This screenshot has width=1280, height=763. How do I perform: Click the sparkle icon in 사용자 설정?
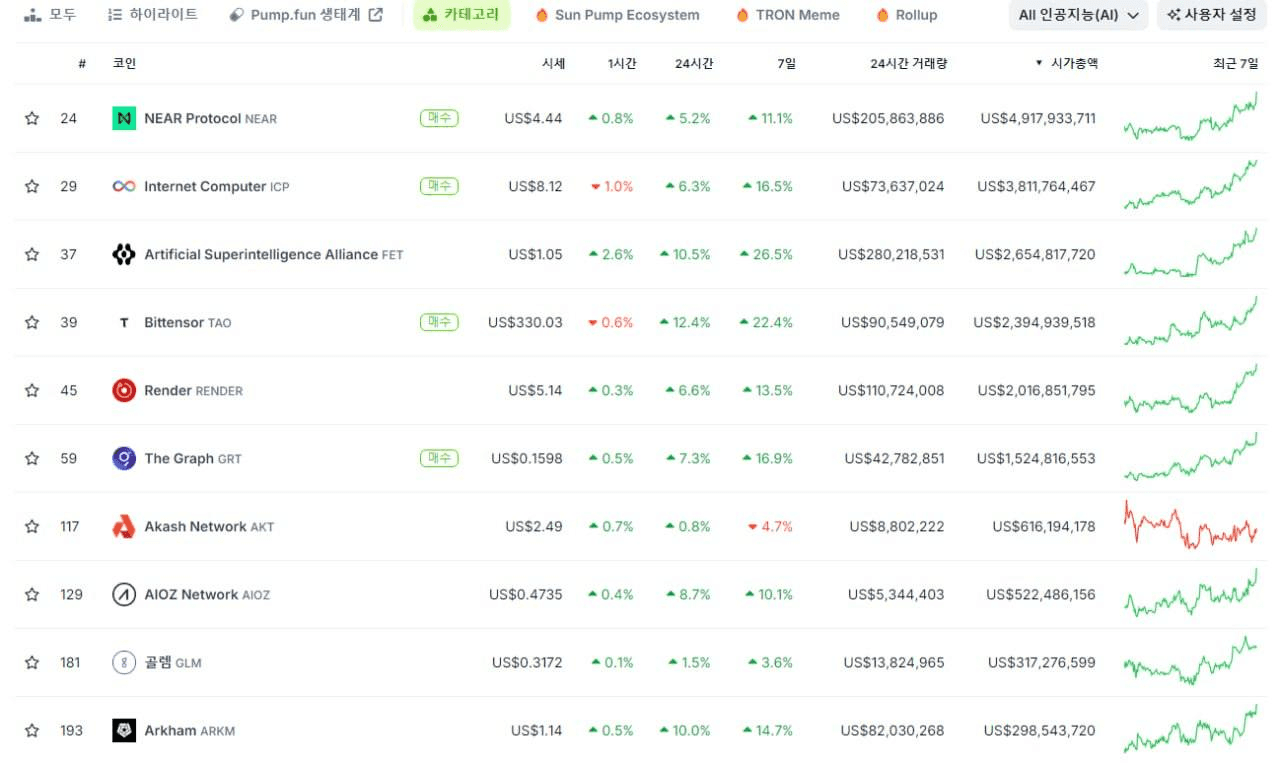(x=1174, y=15)
